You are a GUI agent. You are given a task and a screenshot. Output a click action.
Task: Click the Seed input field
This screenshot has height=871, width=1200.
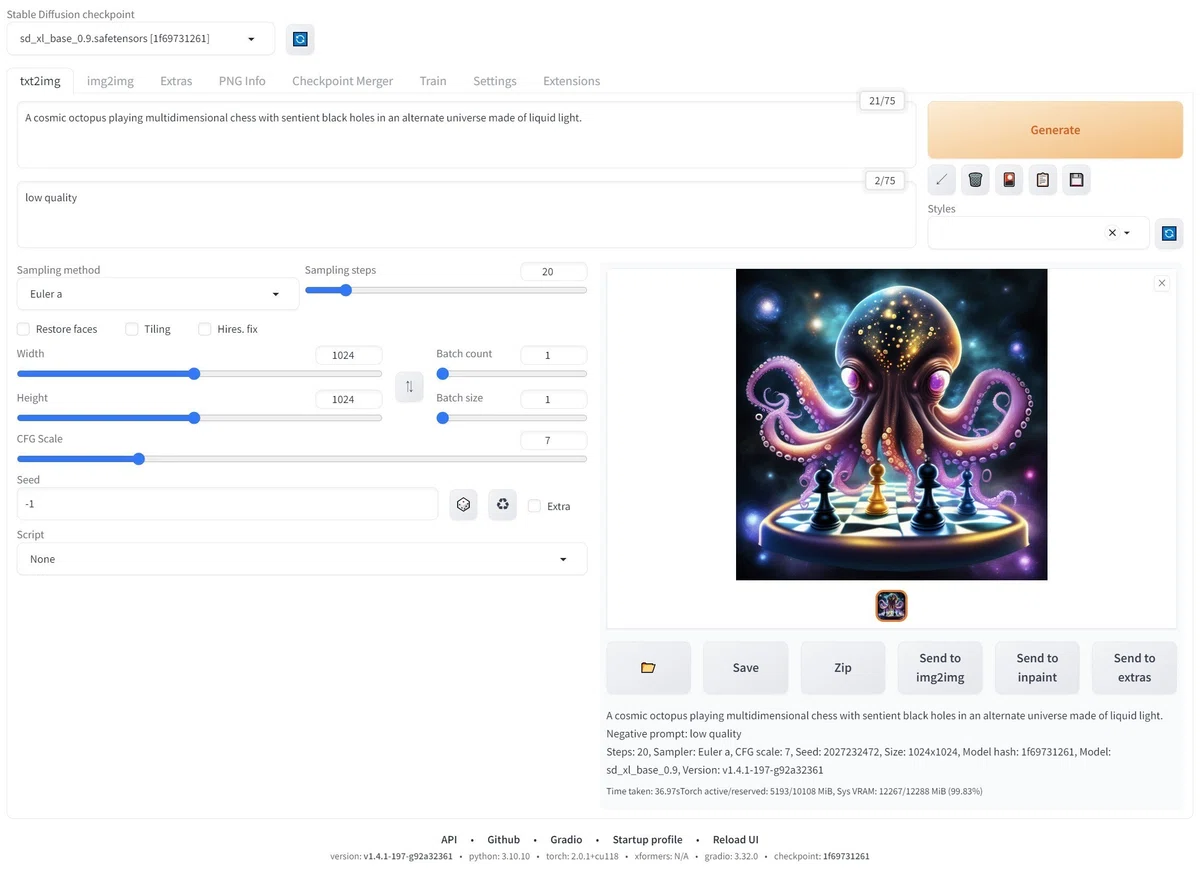click(227, 504)
